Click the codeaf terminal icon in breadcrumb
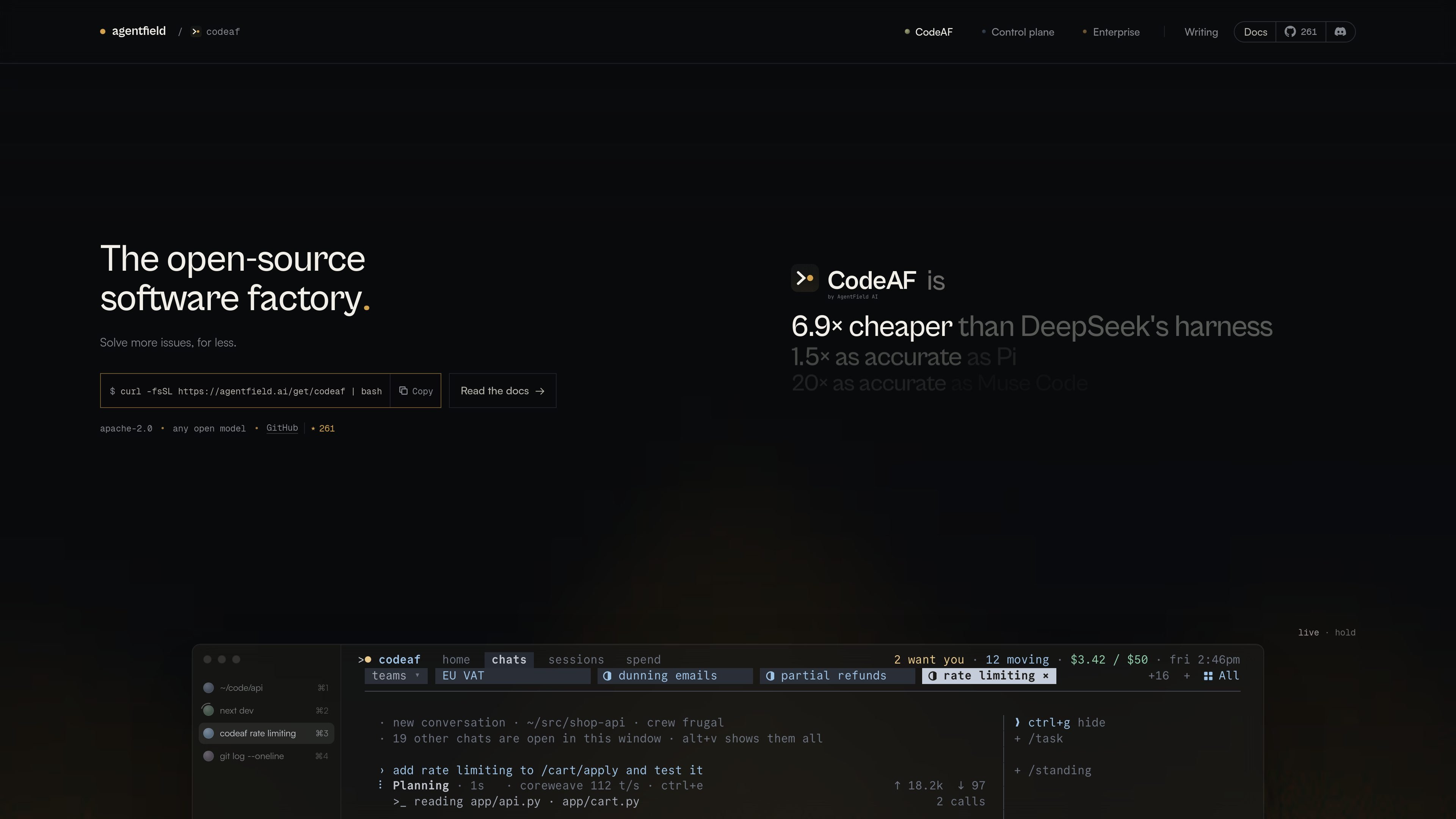 click(196, 31)
